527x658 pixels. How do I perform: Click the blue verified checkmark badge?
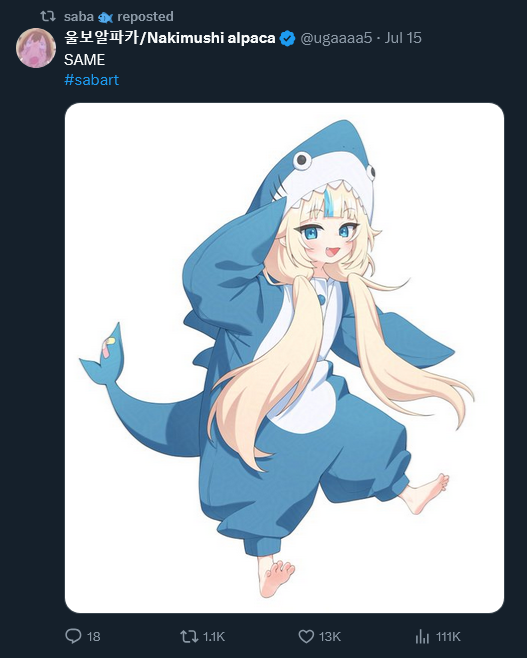pyautogui.click(x=287, y=38)
